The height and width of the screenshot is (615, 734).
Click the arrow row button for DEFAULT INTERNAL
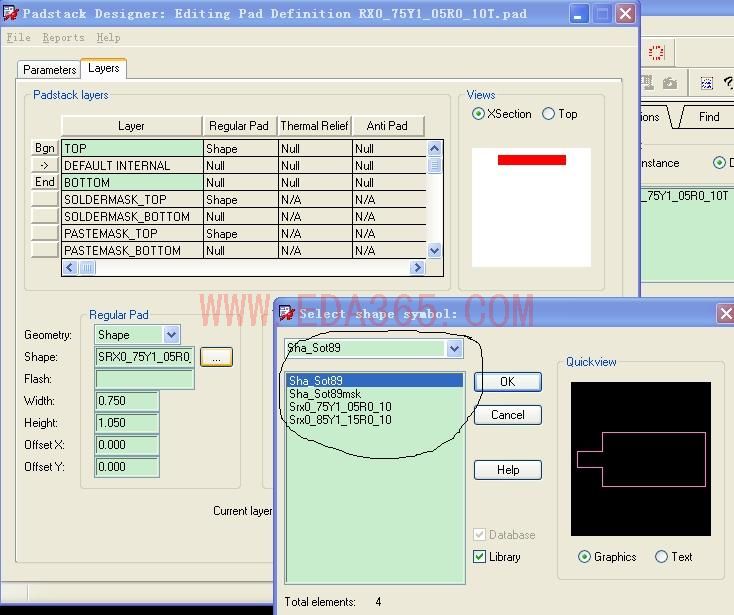(44, 165)
